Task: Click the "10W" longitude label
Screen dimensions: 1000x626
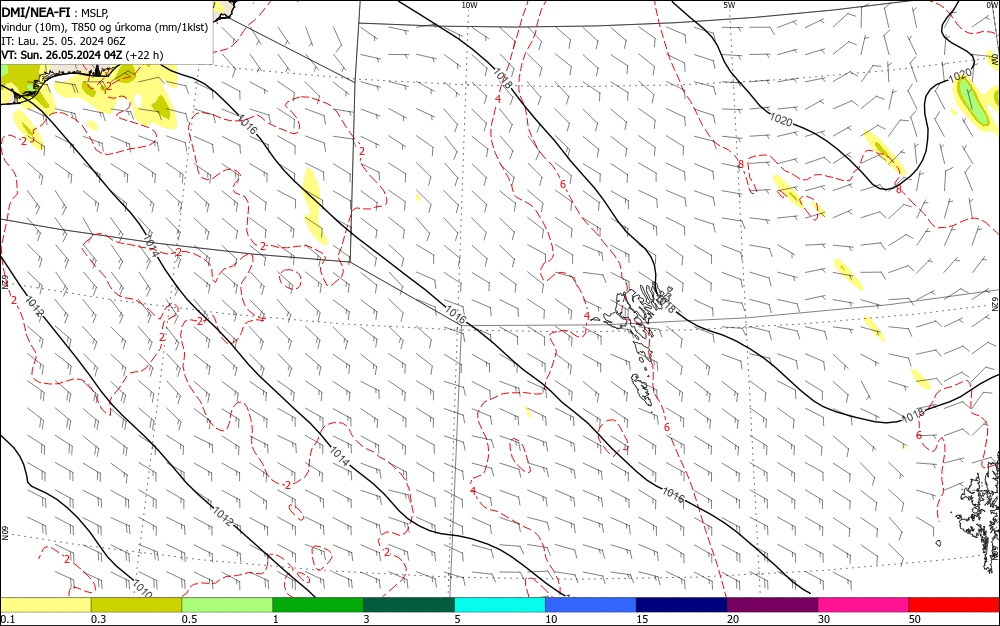Action: tap(469, 5)
